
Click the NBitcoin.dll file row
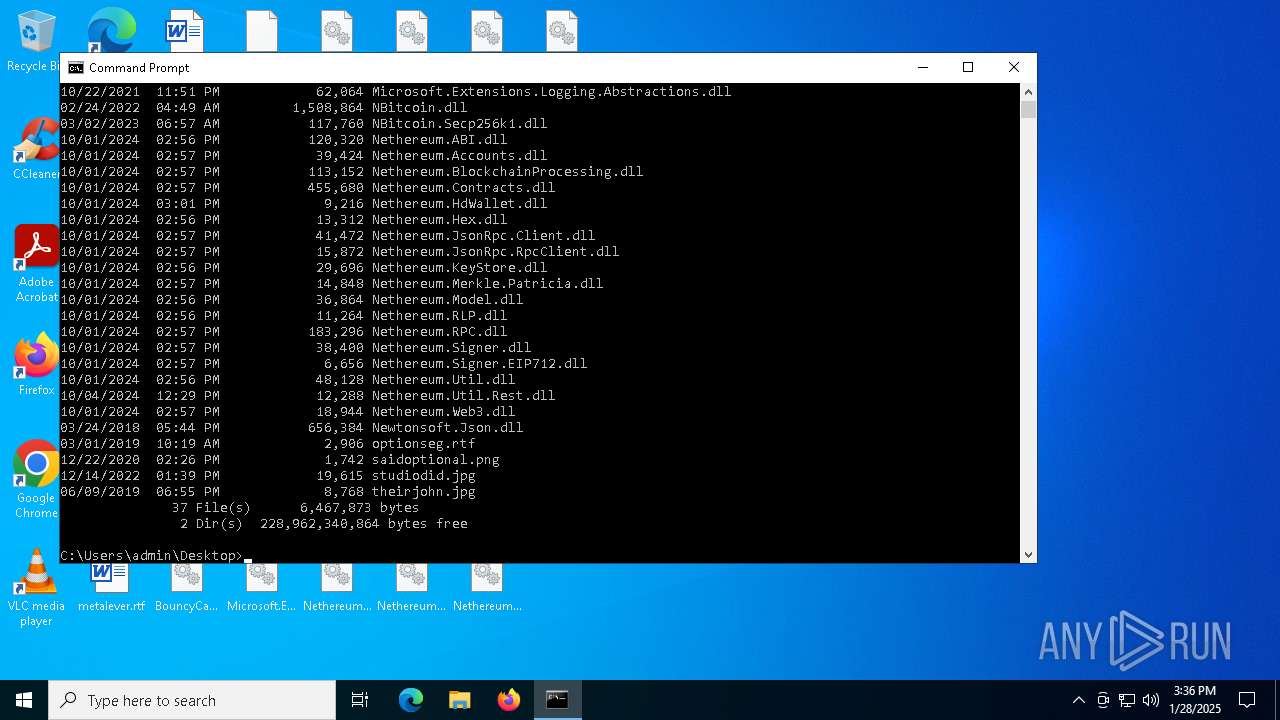264,108
